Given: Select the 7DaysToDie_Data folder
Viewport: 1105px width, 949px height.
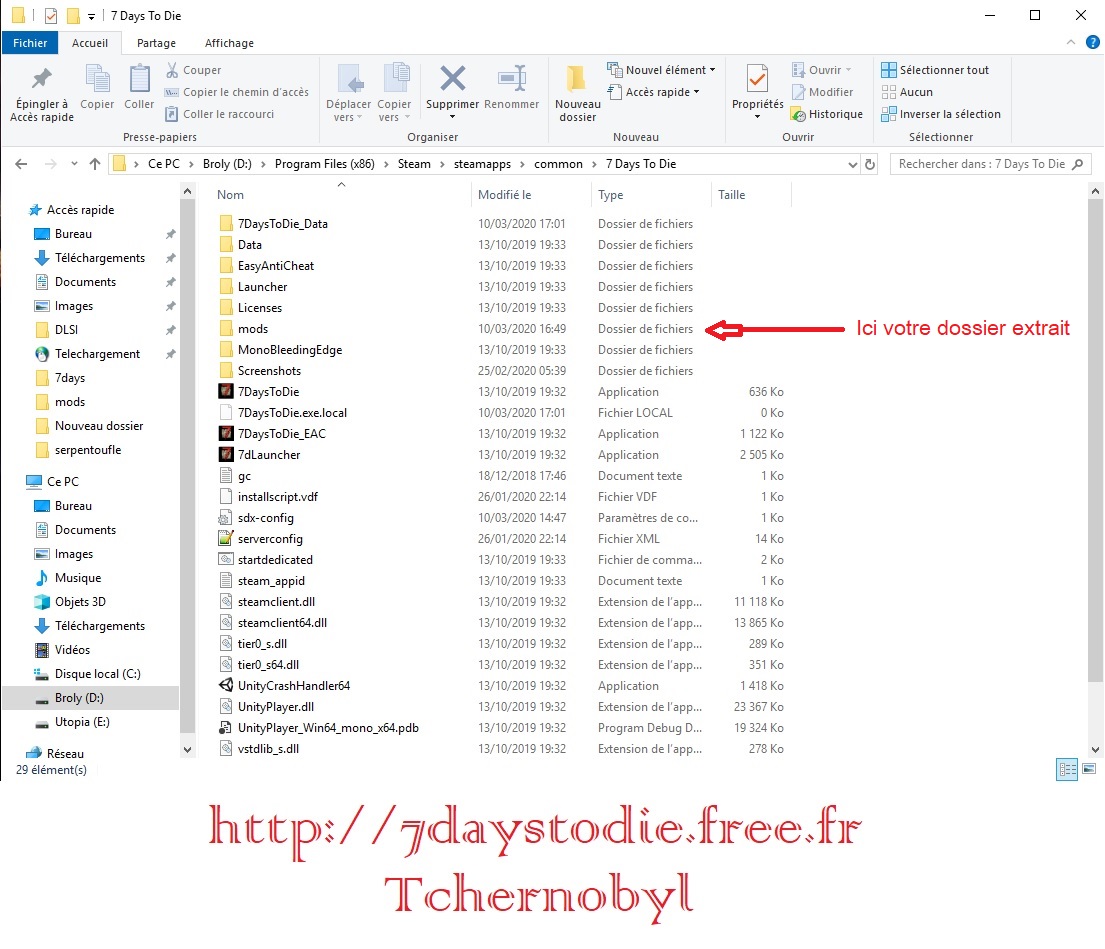Looking at the screenshot, I should tap(282, 224).
